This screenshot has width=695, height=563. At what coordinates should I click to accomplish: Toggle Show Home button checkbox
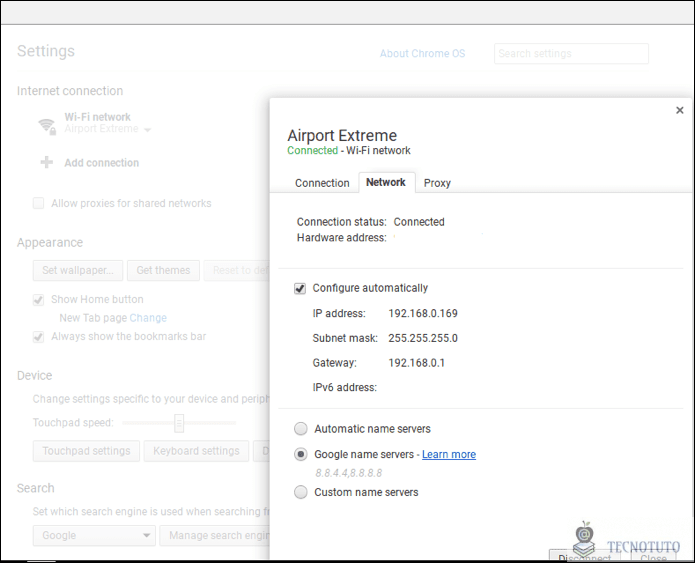pos(39,300)
